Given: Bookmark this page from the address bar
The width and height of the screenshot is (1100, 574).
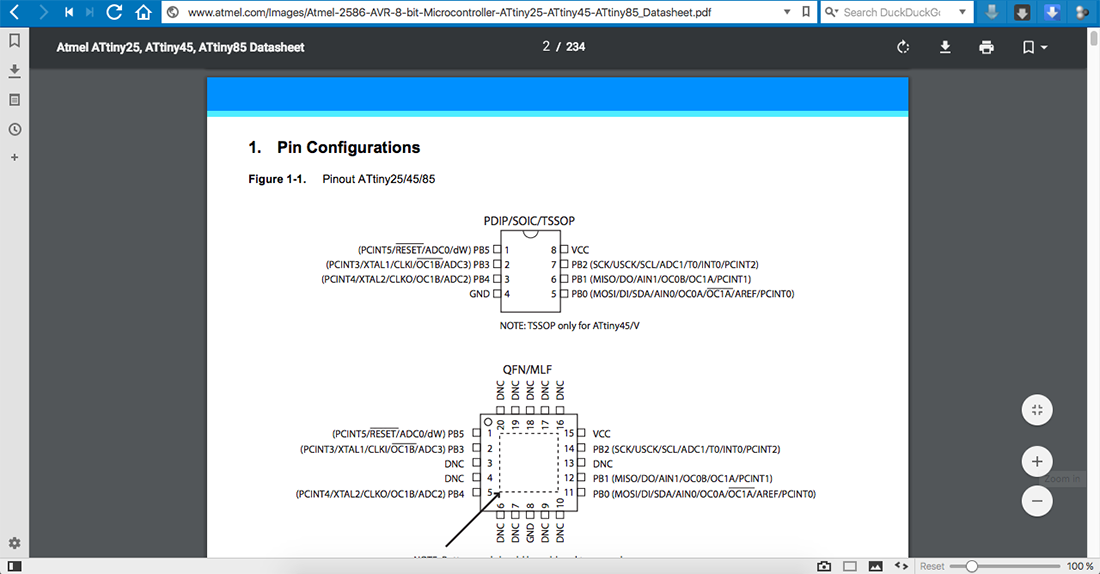Looking at the screenshot, I should click(x=806, y=12).
